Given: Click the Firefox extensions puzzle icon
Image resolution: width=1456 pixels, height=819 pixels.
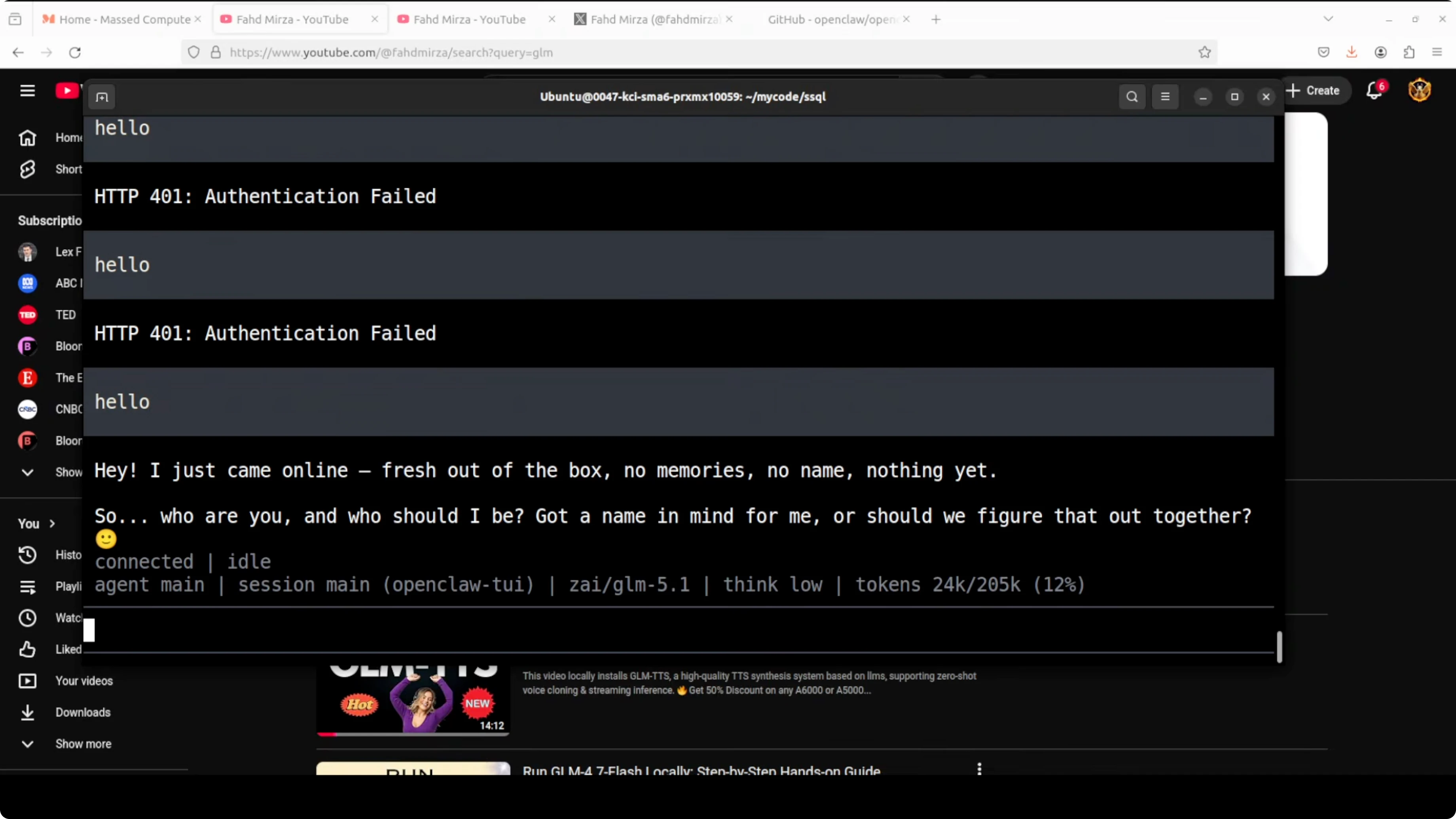Looking at the screenshot, I should tap(1409, 53).
